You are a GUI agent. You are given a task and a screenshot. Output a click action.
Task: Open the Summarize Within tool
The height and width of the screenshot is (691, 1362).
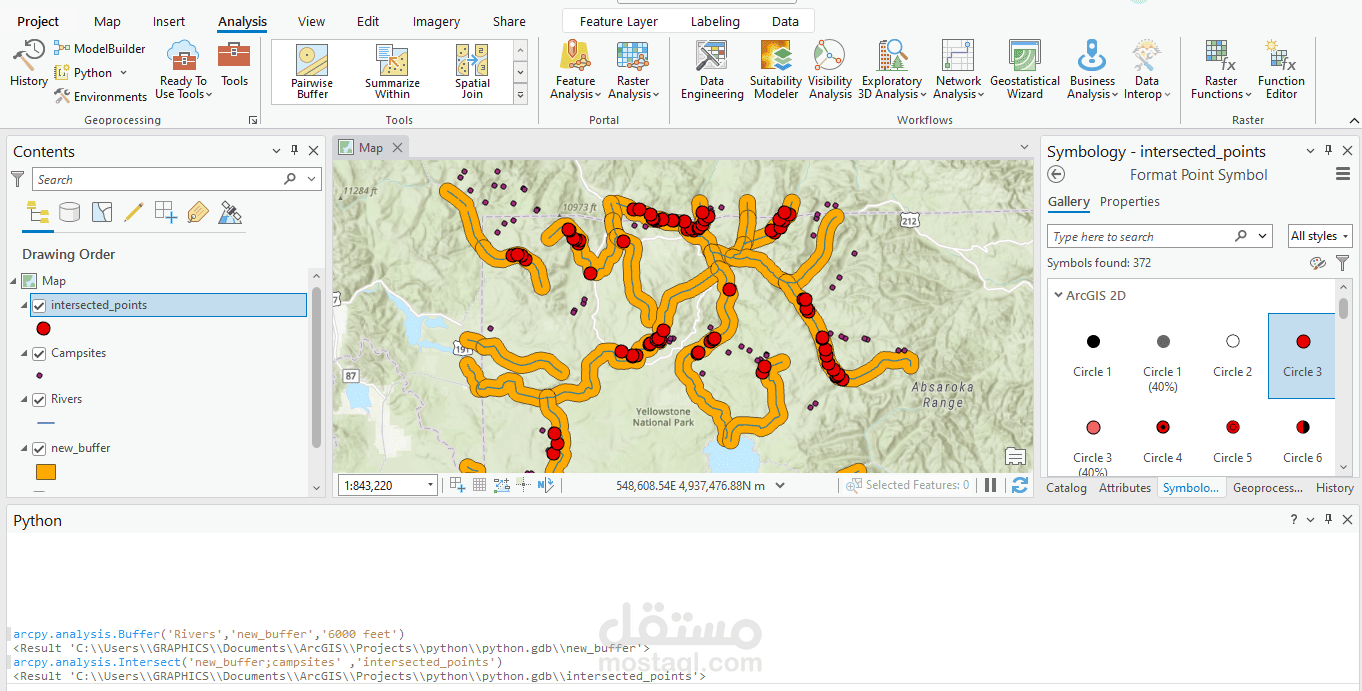(392, 72)
